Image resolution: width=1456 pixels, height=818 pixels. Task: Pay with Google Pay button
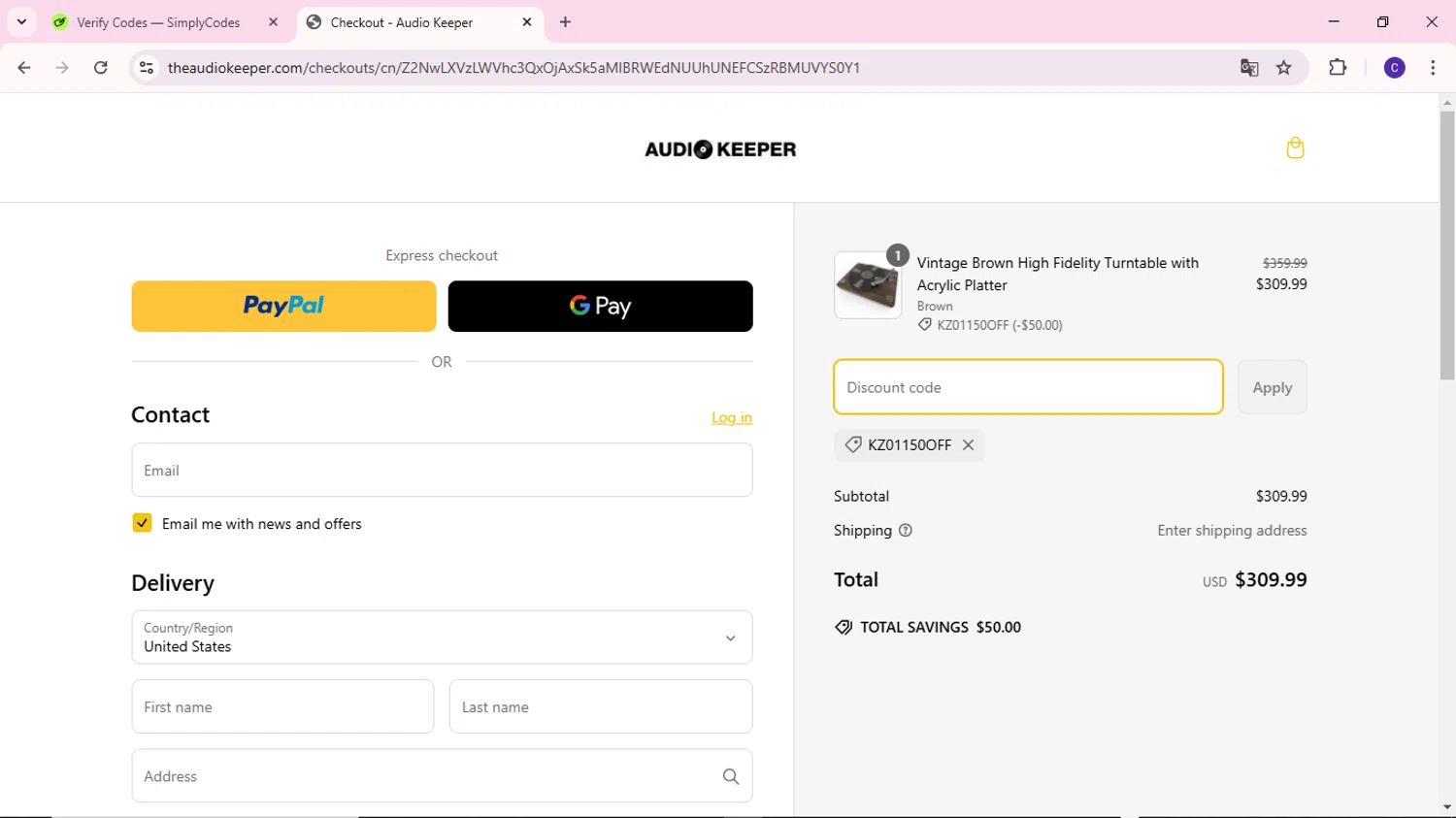(x=600, y=307)
